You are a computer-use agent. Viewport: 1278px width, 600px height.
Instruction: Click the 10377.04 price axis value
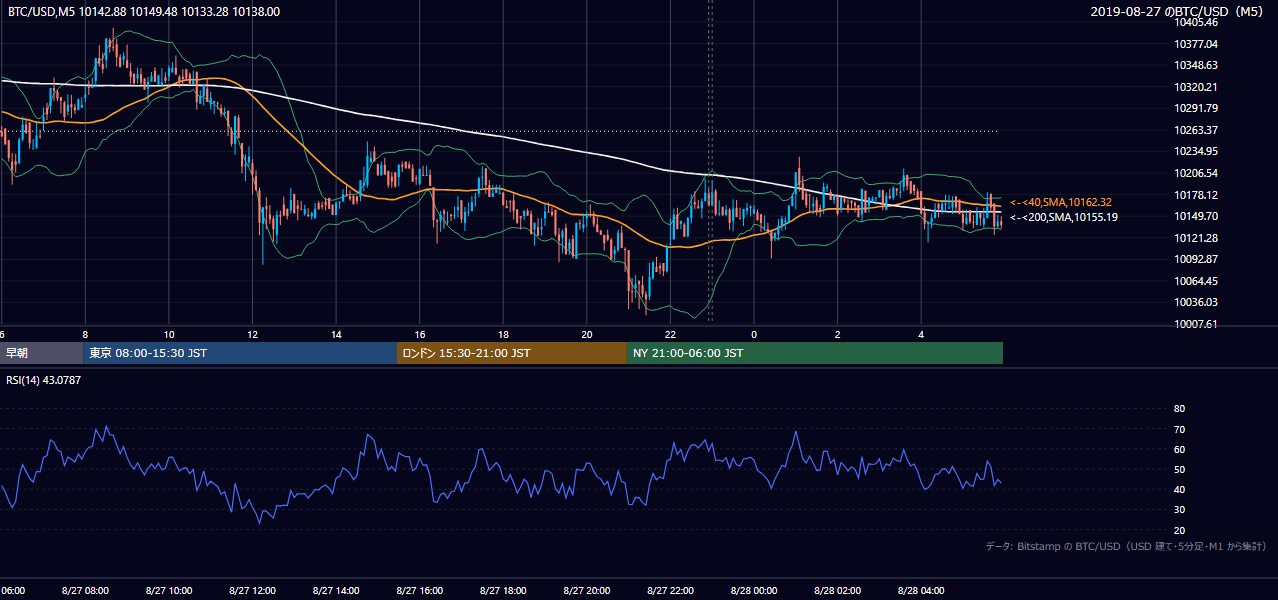(x=1195, y=44)
